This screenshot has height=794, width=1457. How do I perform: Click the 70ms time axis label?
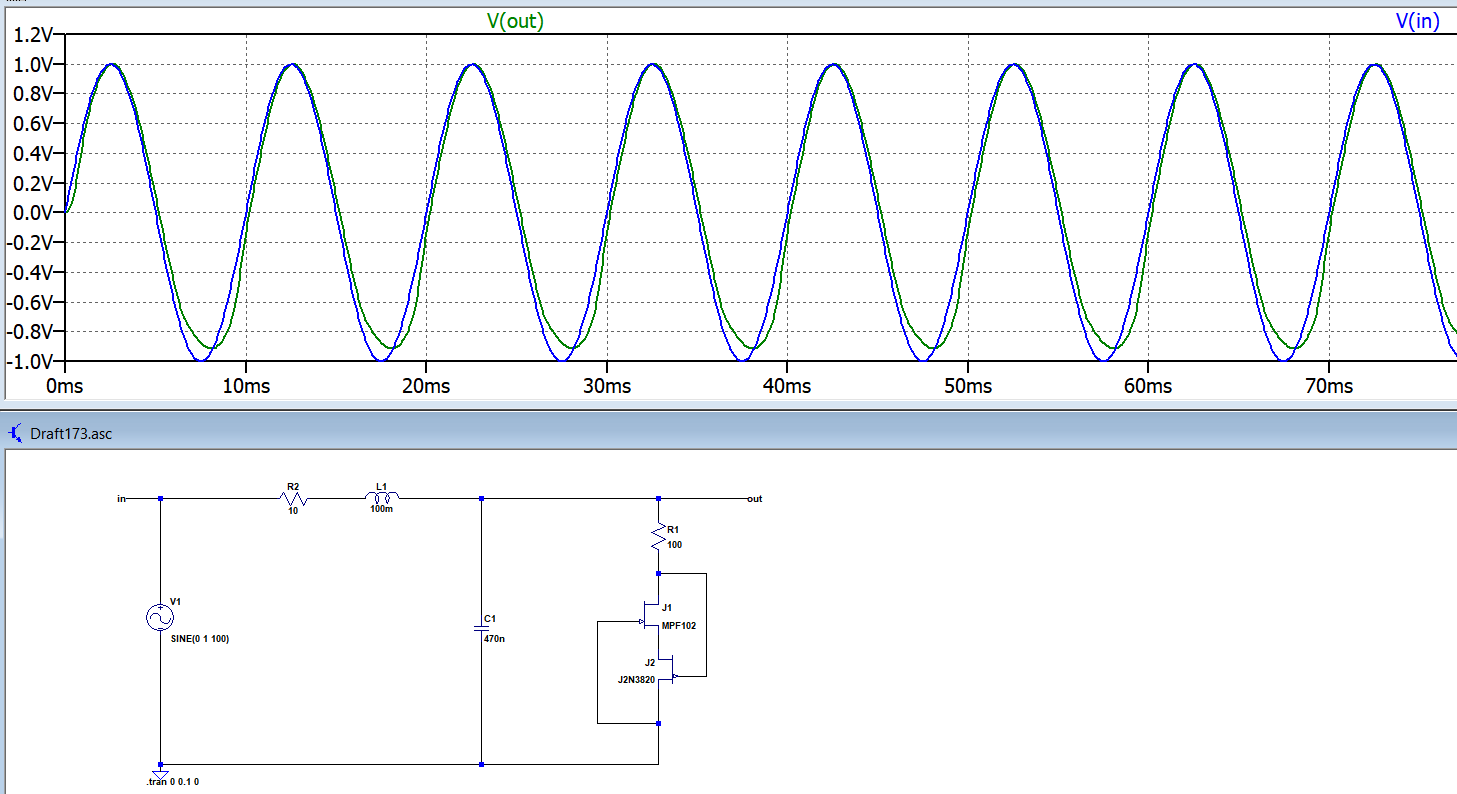(1328, 386)
